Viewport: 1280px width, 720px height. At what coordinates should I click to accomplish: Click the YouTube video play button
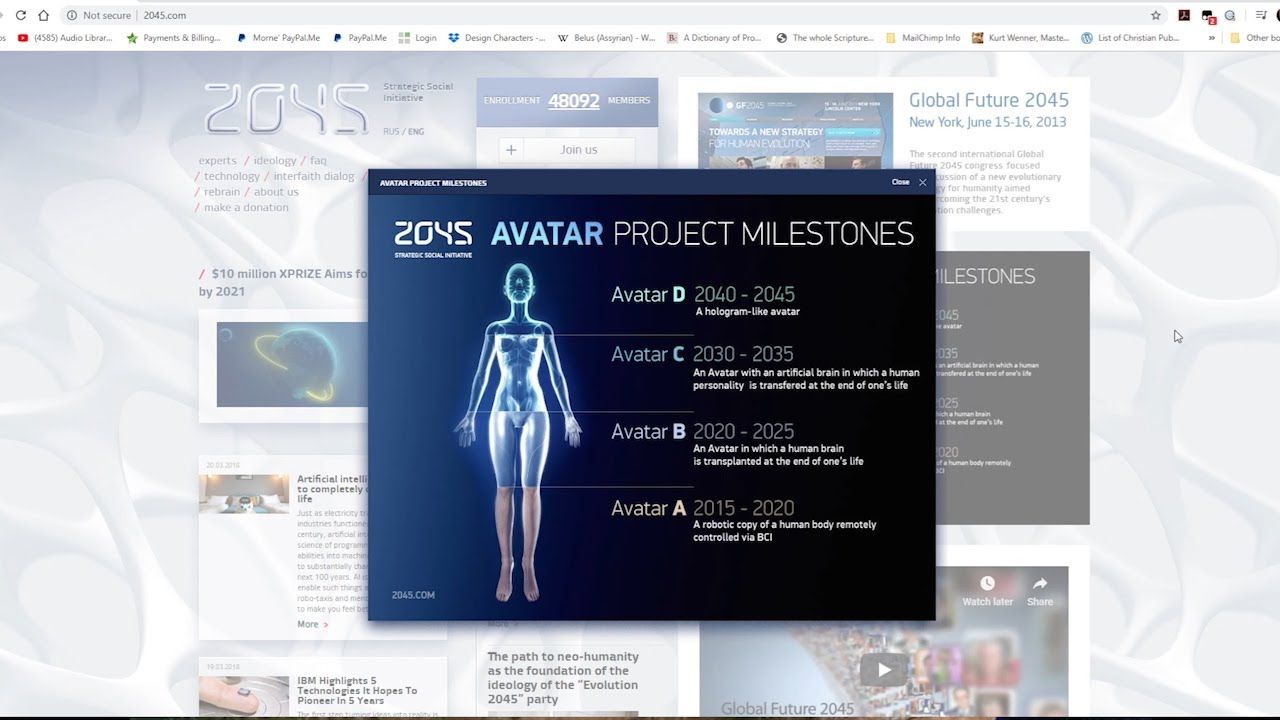(884, 670)
